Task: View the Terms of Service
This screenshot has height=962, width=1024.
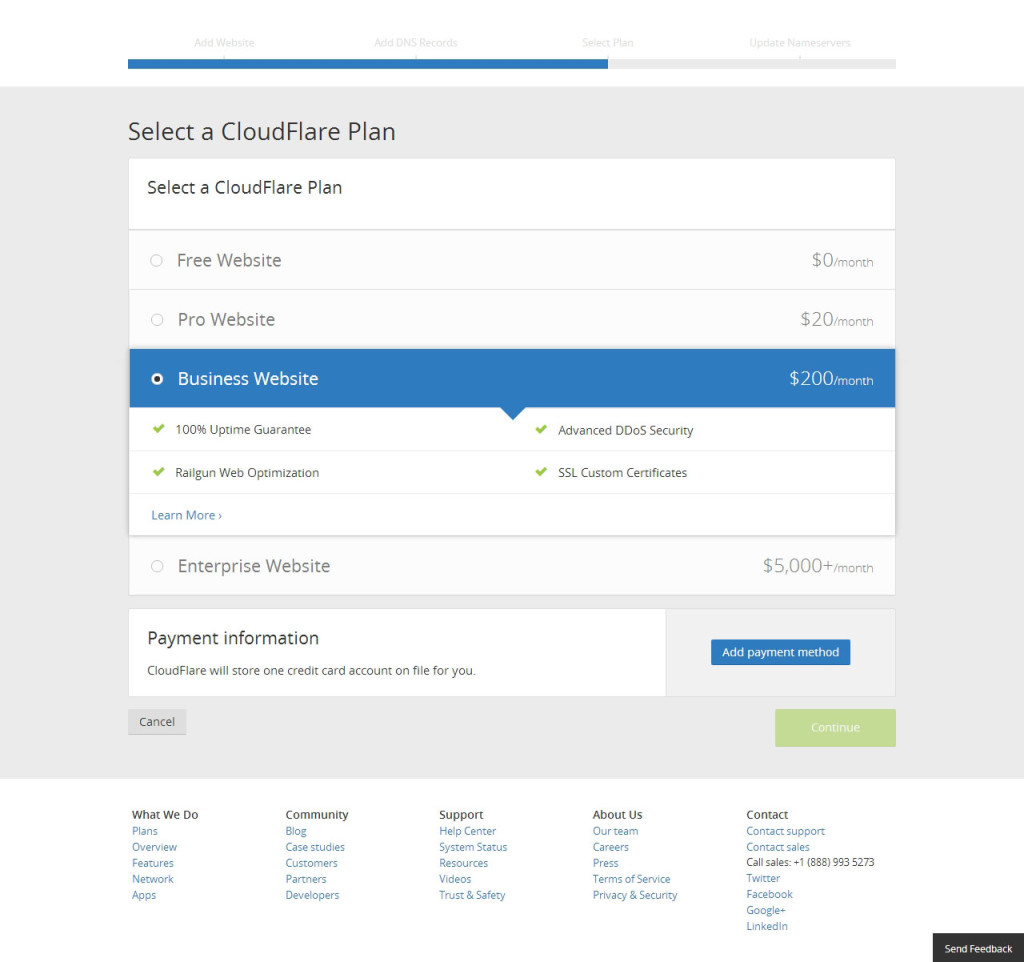Action: [x=631, y=878]
